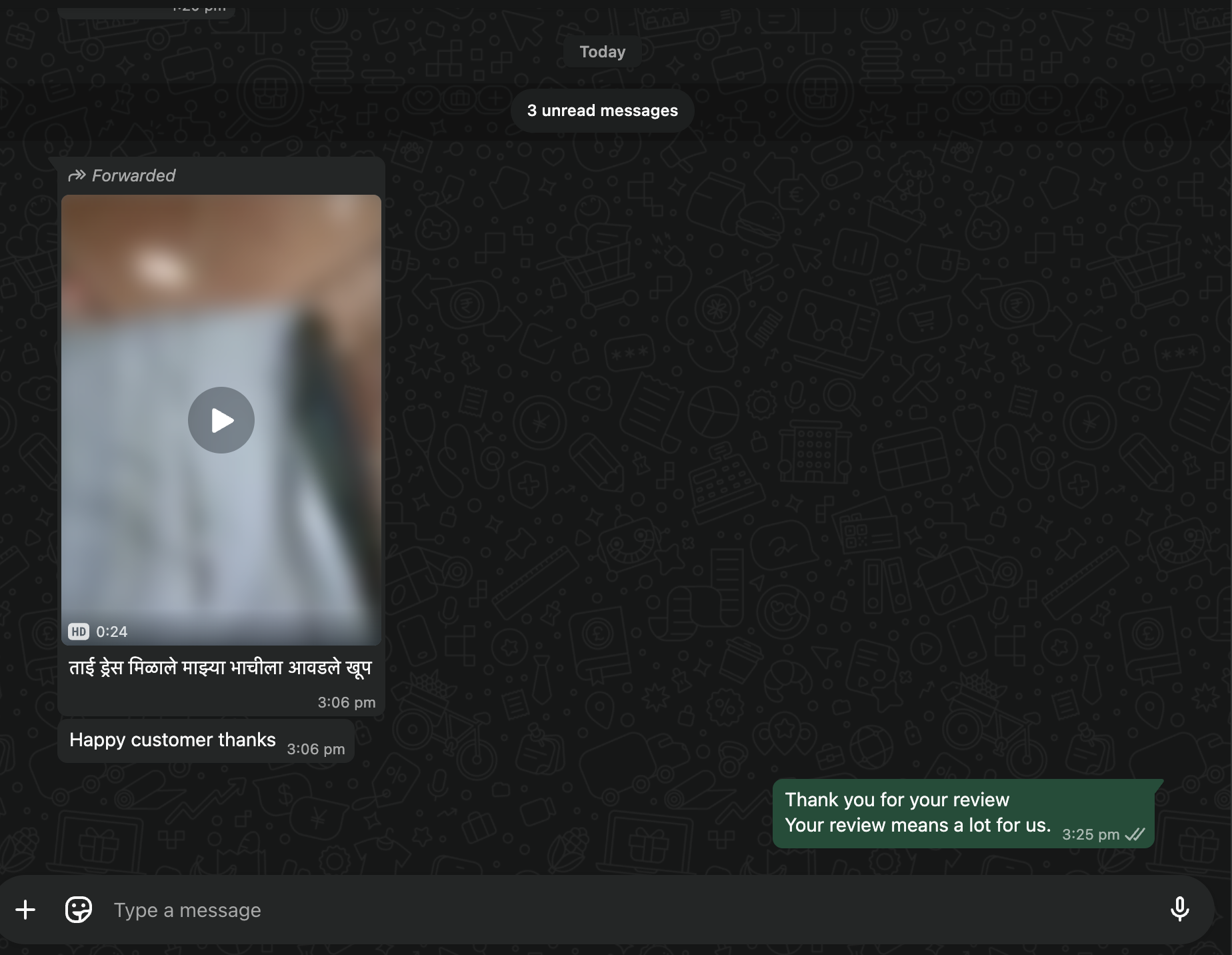Play the forwarded 0:24 video
Screen dimensions: 1232x955
pyautogui.click(x=221, y=420)
